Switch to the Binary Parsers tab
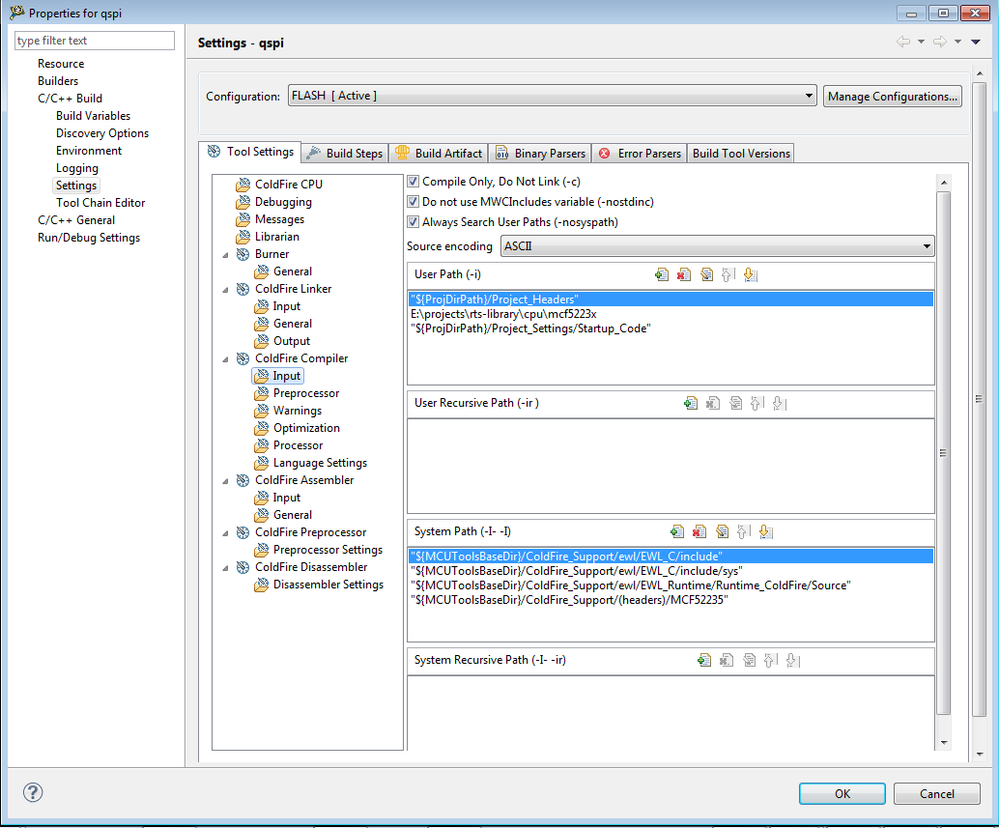Image resolution: width=999 pixels, height=828 pixels. tap(540, 153)
